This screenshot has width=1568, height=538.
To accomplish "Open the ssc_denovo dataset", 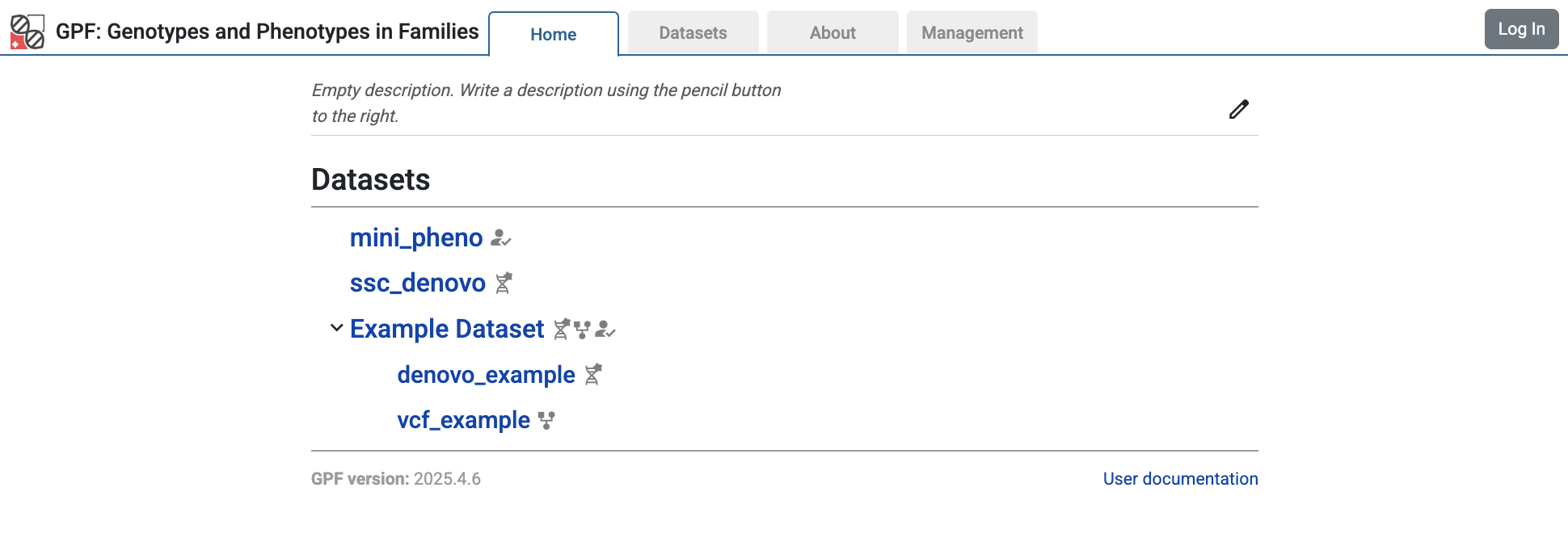I will coord(418,283).
